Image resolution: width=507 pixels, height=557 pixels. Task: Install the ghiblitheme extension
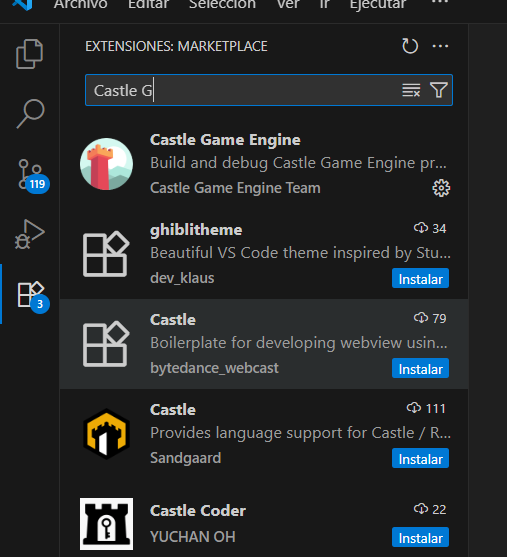[420, 278]
